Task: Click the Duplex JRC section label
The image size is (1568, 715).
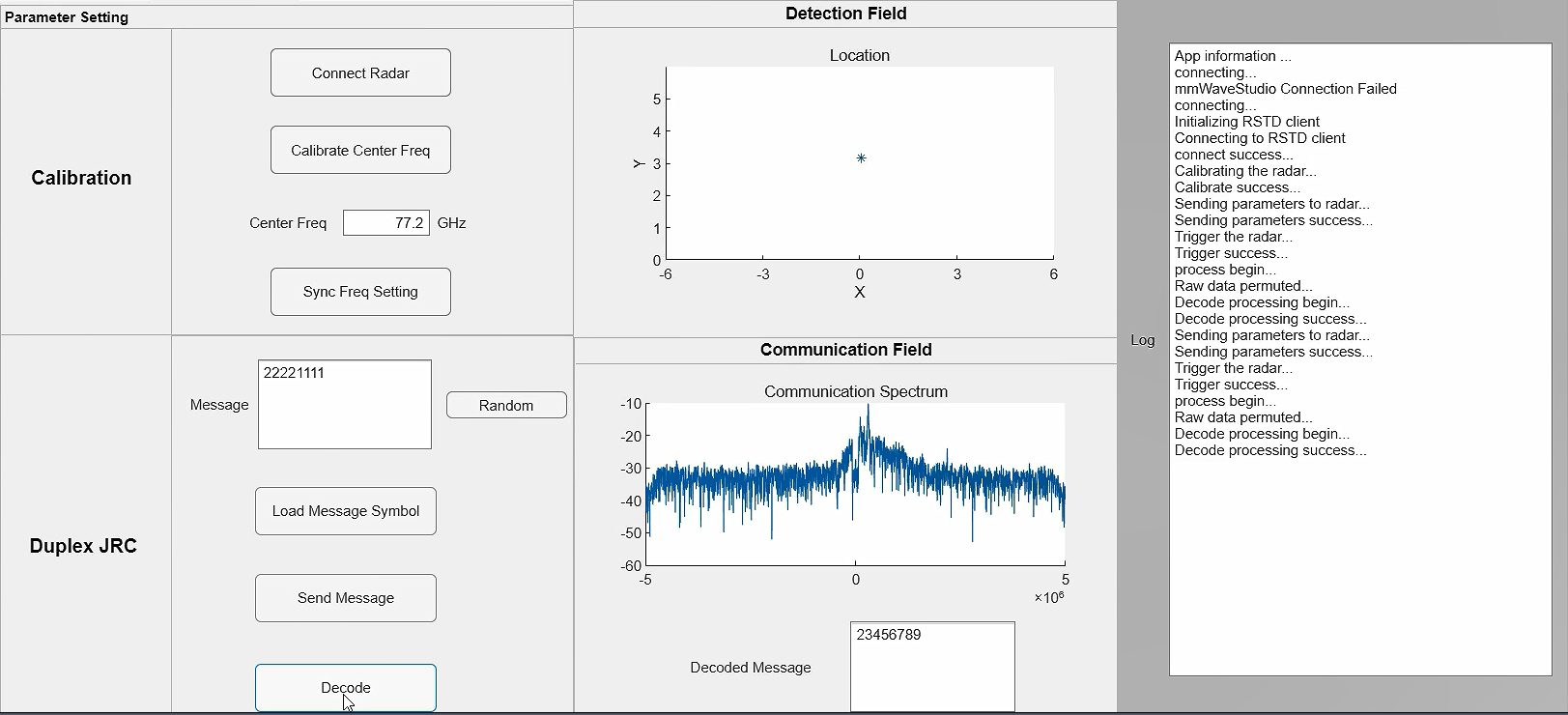Action: point(83,546)
